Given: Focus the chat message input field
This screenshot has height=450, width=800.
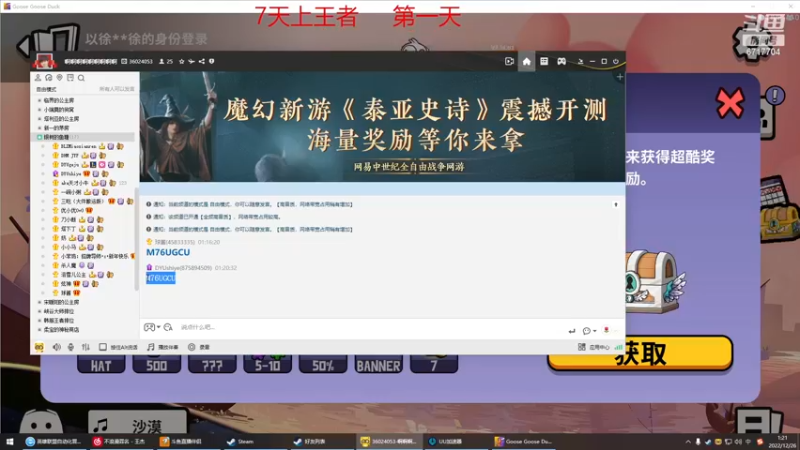Looking at the screenshot, I should 371,327.
